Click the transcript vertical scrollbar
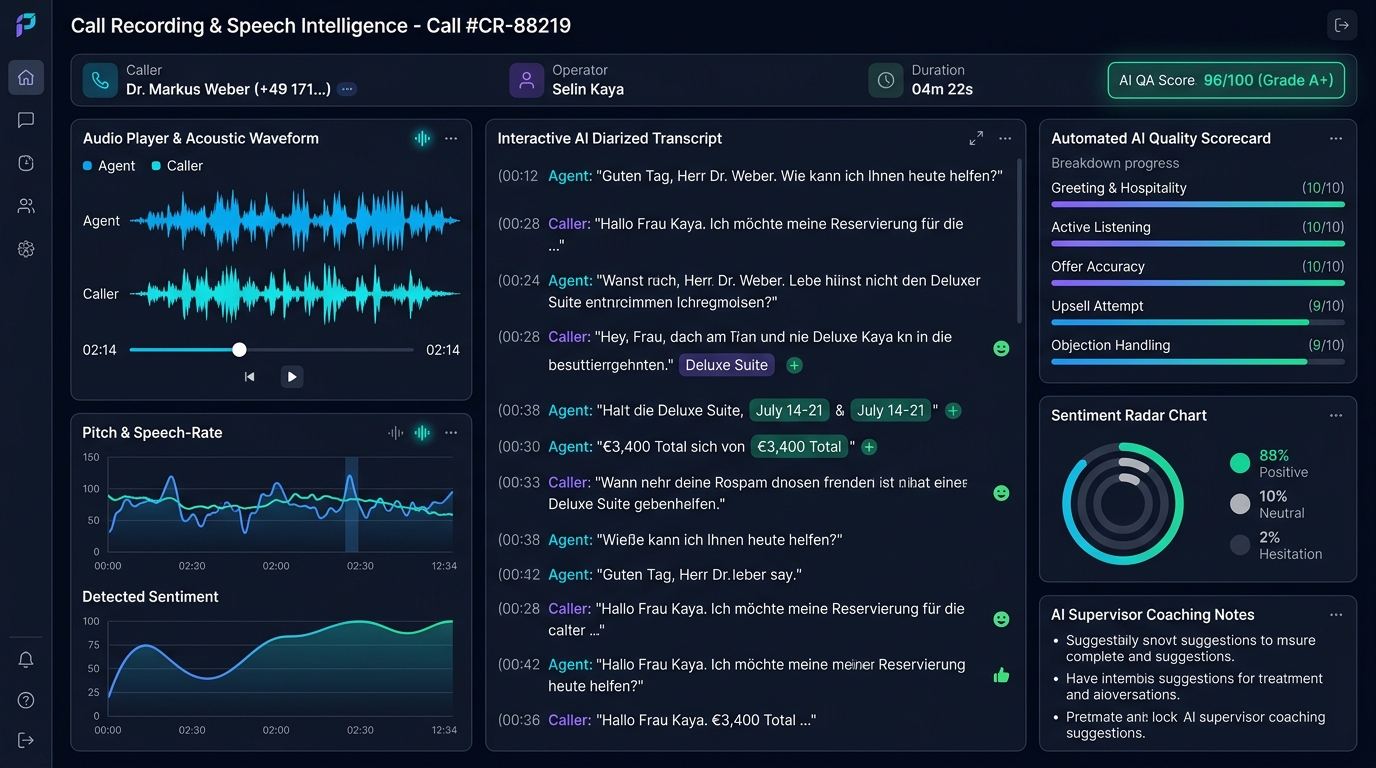Viewport: 1376px width, 768px height. coord(1019,240)
